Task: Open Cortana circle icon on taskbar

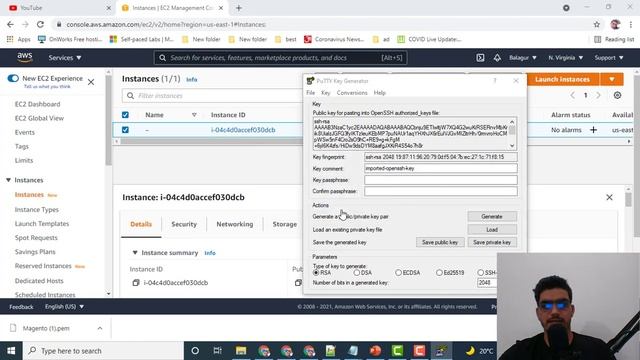Action: pyautogui.click(x=195, y=351)
